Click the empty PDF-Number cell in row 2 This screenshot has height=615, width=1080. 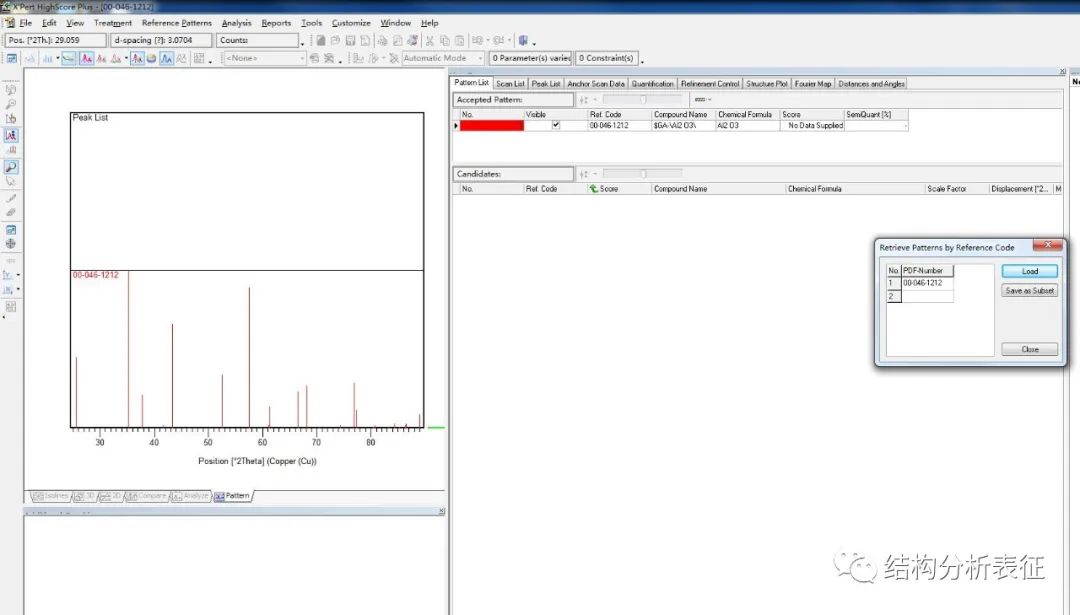(928, 296)
